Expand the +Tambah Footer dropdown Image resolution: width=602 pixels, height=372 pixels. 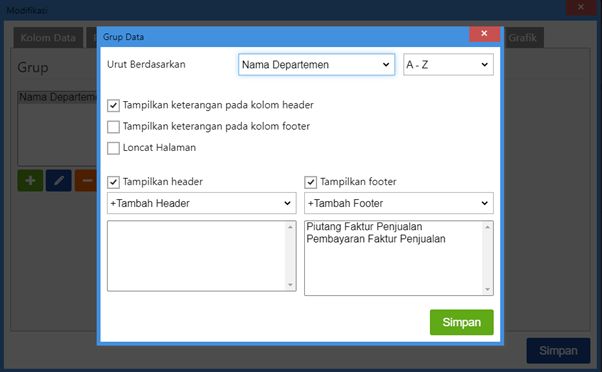coord(399,203)
